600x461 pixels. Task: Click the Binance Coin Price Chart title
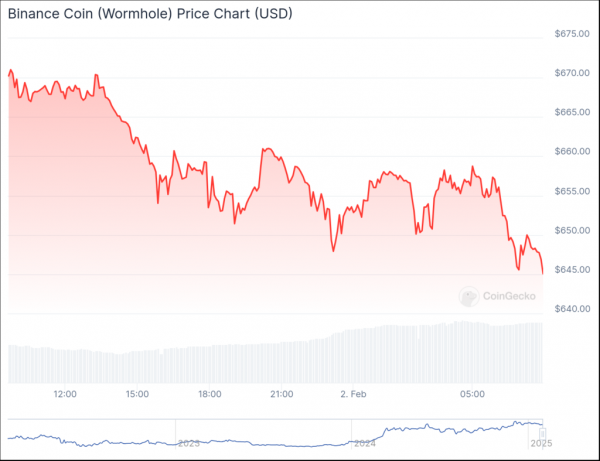coord(150,14)
